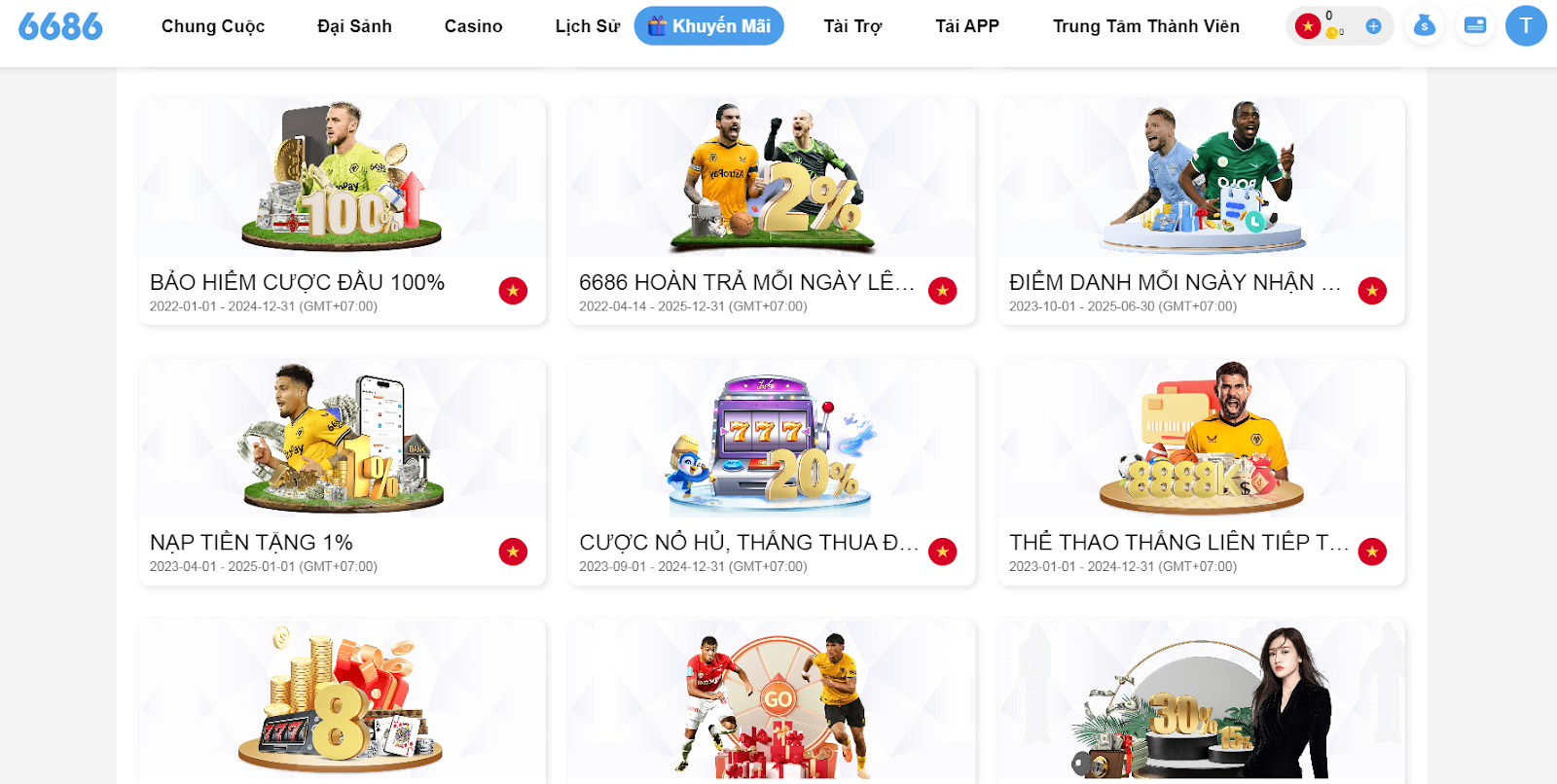Click flag badge on Điểm Danh Mỗi Ngày card
Image resolution: width=1557 pixels, height=784 pixels.
(1372, 291)
